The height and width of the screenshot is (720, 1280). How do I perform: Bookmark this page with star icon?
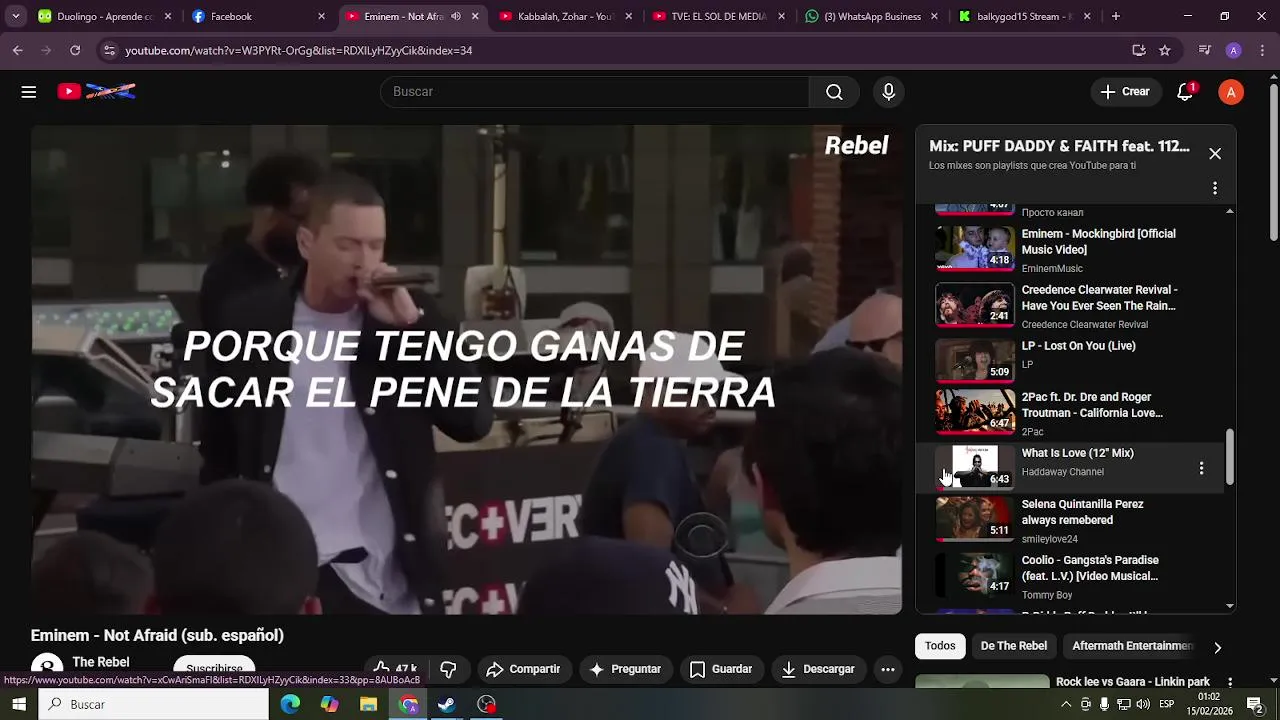coord(1165,50)
